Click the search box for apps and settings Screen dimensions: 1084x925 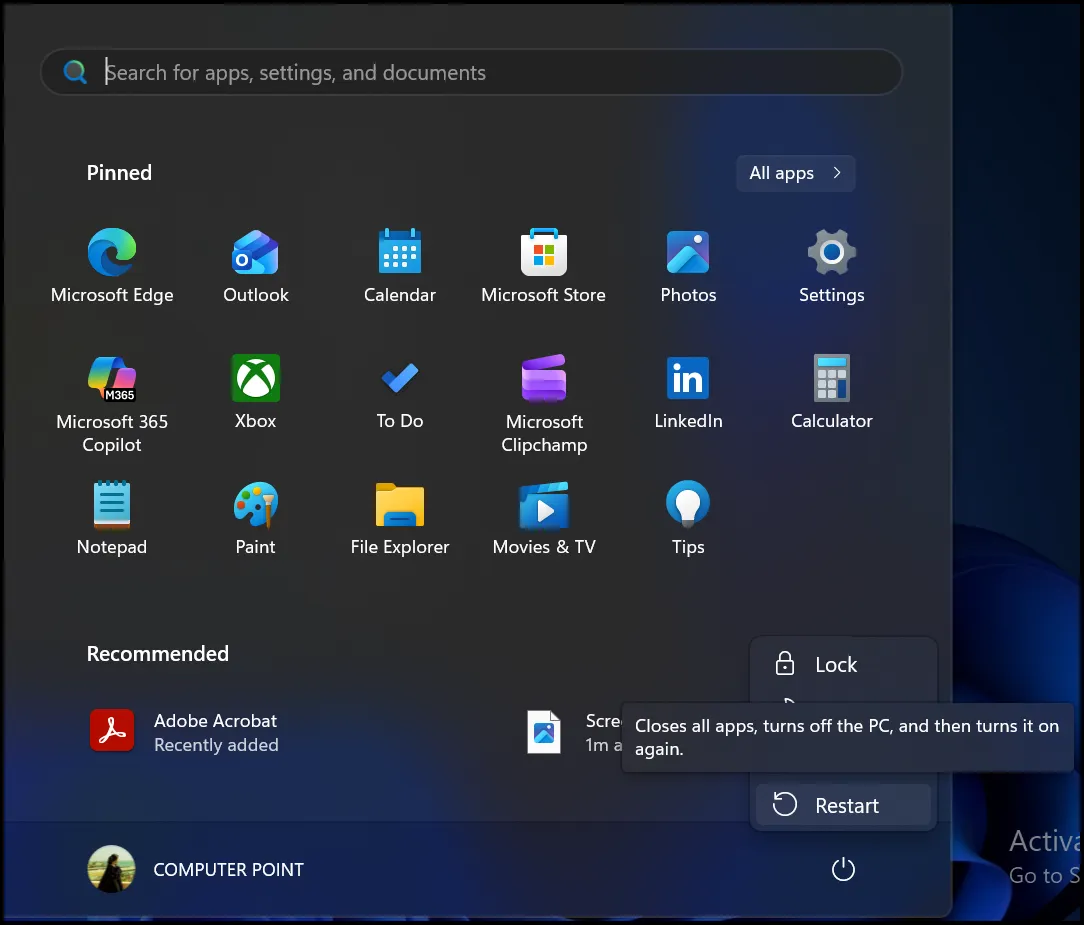[x=471, y=72]
